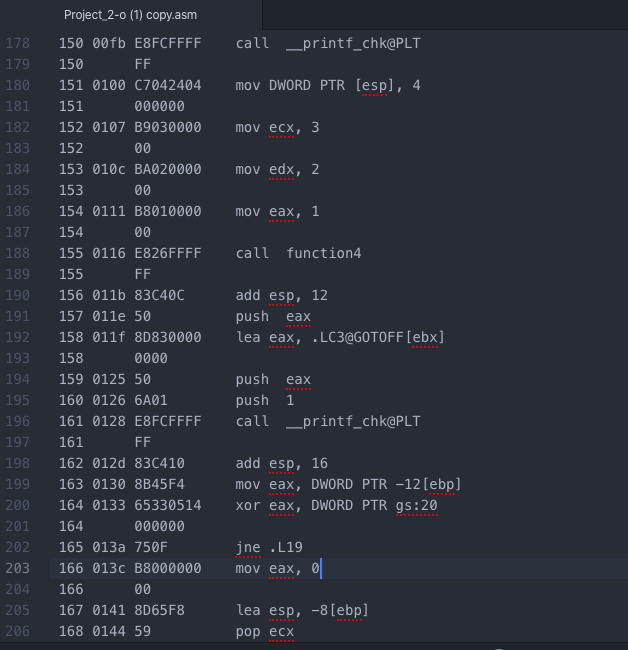628x650 pixels.
Task: Click 'function4' in the call instruction
Action: click(x=324, y=253)
